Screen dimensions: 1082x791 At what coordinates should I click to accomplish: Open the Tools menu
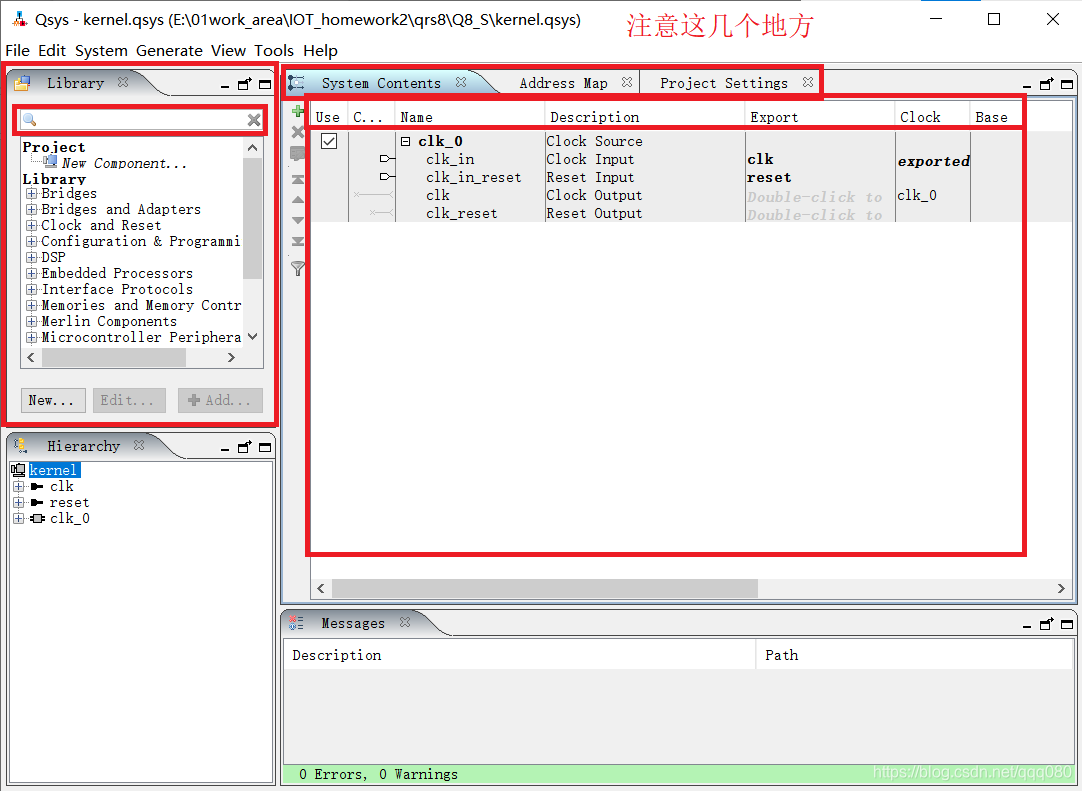pyautogui.click(x=274, y=50)
